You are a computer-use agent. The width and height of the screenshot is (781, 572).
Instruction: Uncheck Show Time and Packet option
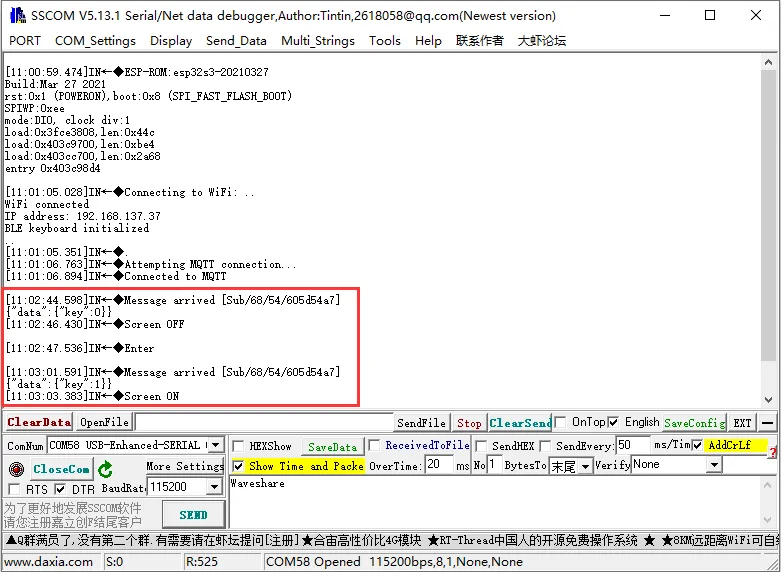coord(238,466)
